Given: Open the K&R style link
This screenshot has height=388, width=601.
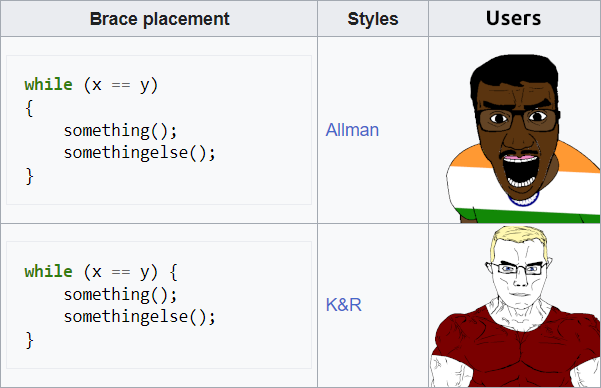Looking at the screenshot, I should point(344,305).
